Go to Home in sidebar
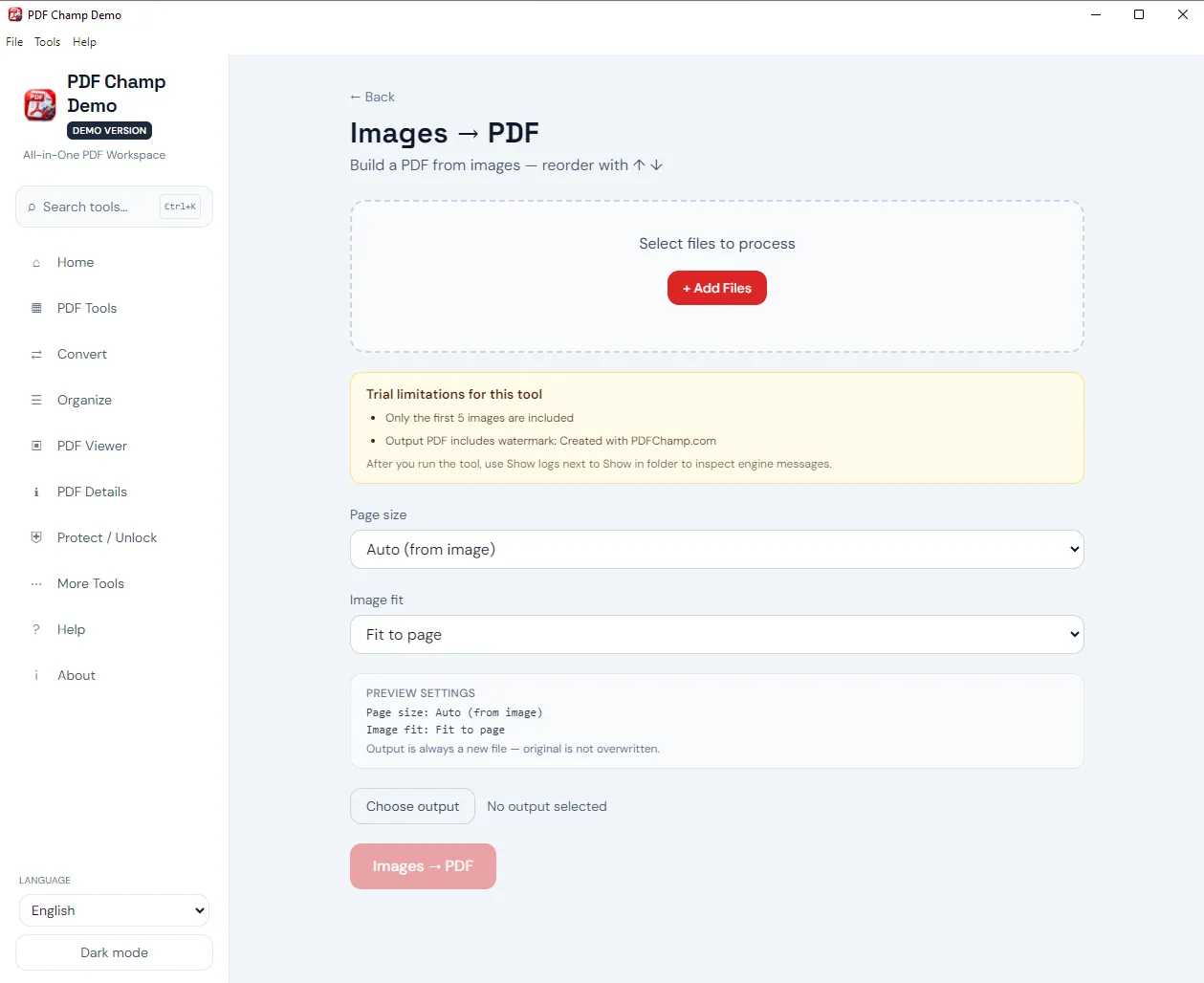The width and height of the screenshot is (1204, 983). click(x=114, y=262)
